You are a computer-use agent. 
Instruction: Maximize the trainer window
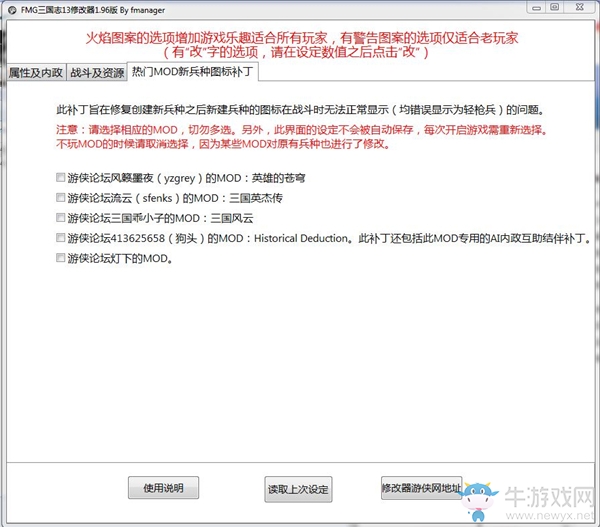(554, 7)
